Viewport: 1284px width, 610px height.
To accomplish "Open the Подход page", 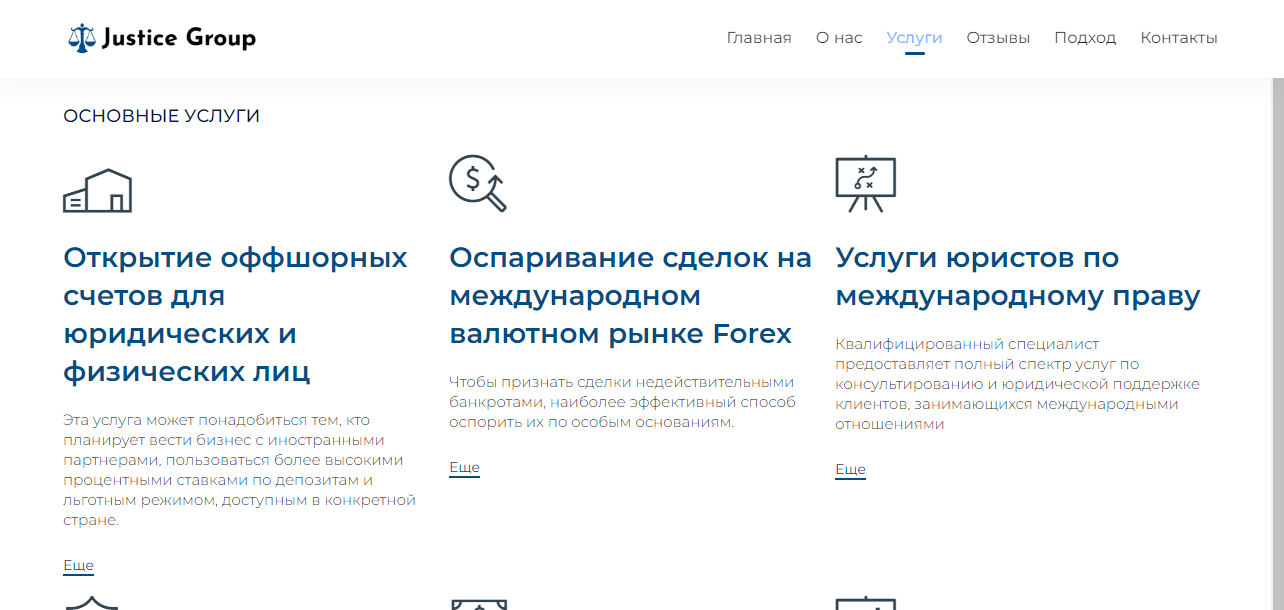I will 1085,37.
